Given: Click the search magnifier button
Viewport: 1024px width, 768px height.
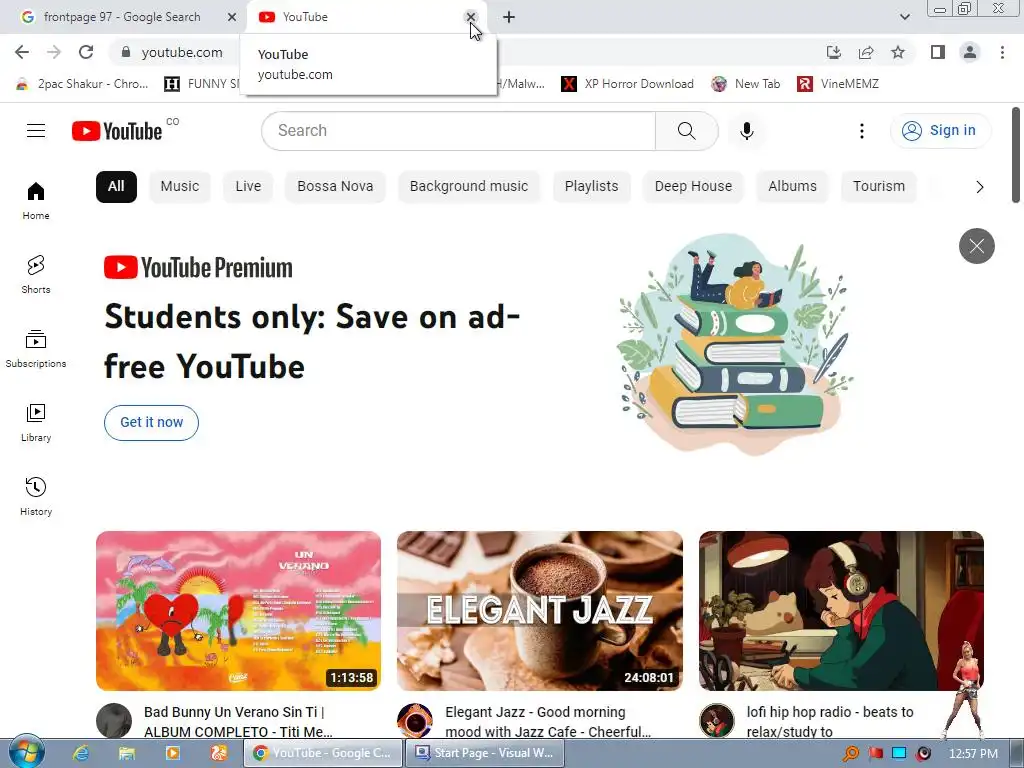Looking at the screenshot, I should (686, 131).
